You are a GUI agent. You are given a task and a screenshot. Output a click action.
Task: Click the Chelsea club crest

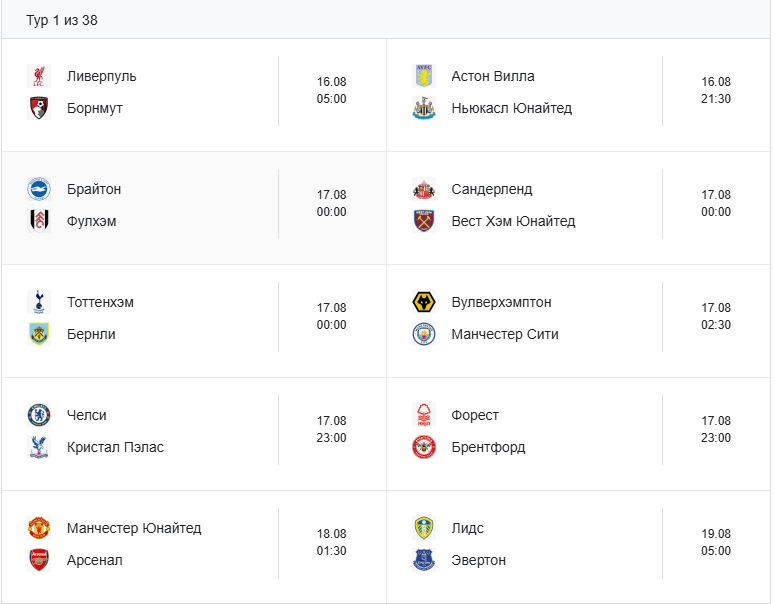click(39, 415)
